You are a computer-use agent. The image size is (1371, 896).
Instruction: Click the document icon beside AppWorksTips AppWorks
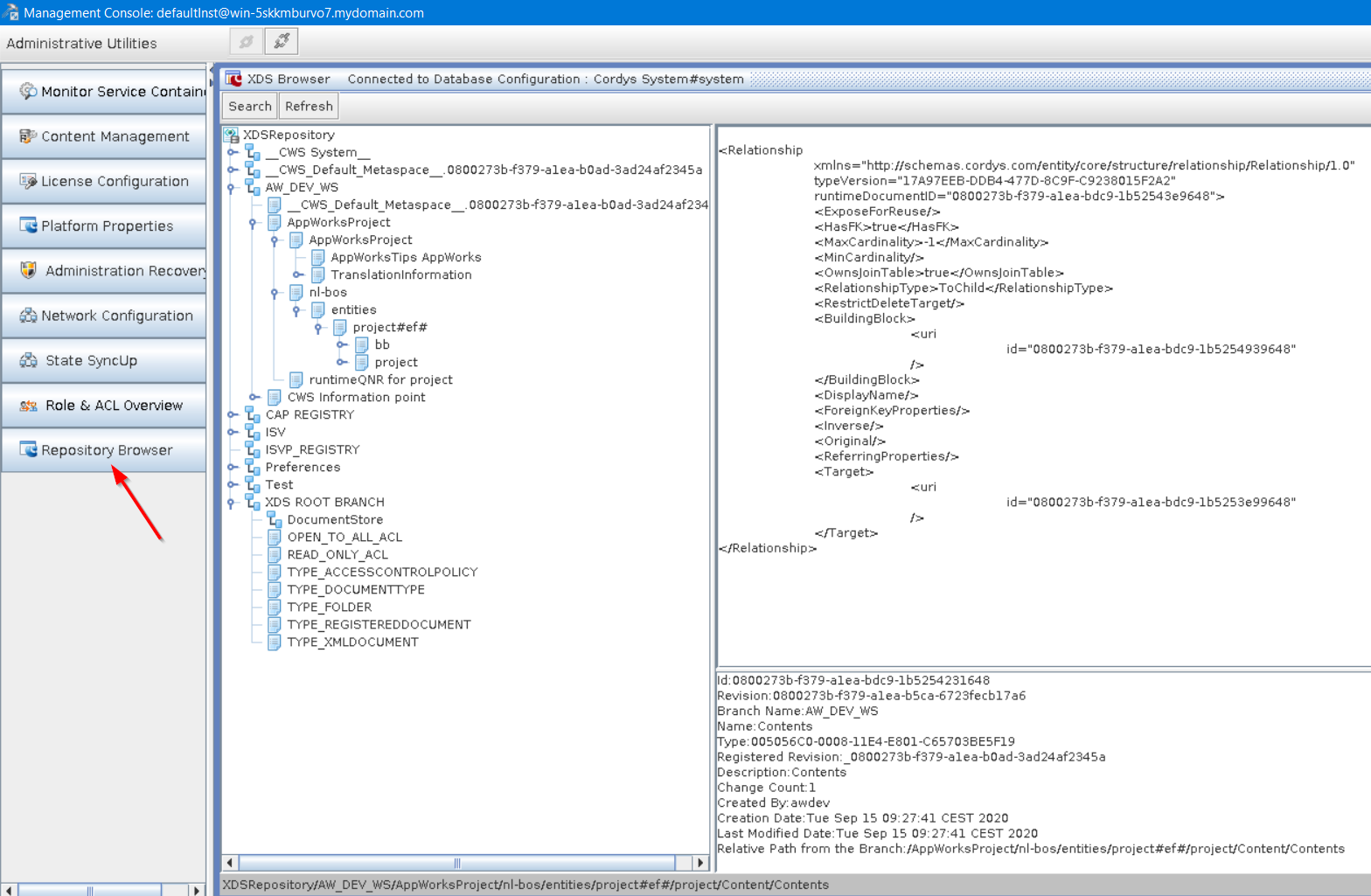click(318, 257)
